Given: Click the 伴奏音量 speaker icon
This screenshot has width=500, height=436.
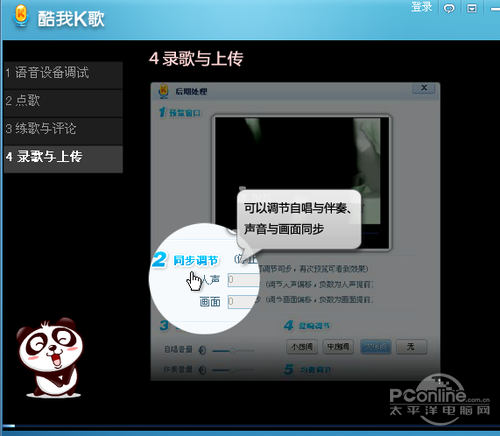Looking at the screenshot, I should pyautogui.click(x=202, y=370).
